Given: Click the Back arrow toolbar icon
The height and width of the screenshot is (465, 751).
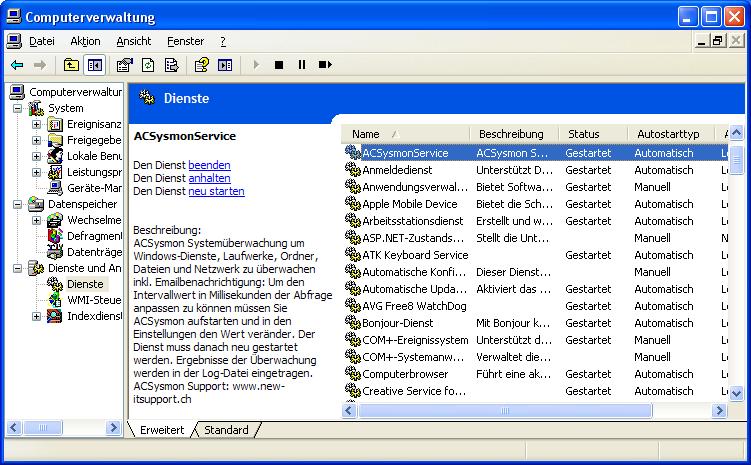Looking at the screenshot, I should 17,65.
